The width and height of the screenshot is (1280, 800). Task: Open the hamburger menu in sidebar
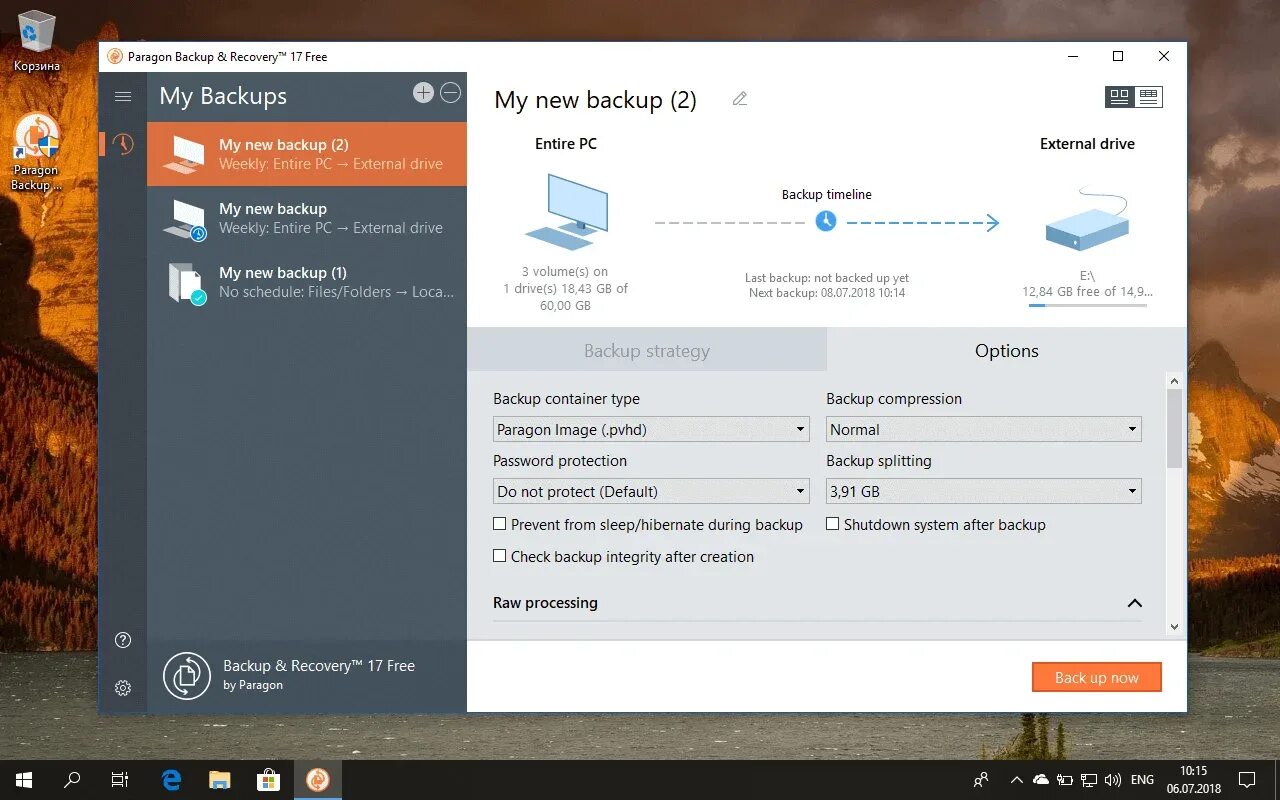coord(123,96)
